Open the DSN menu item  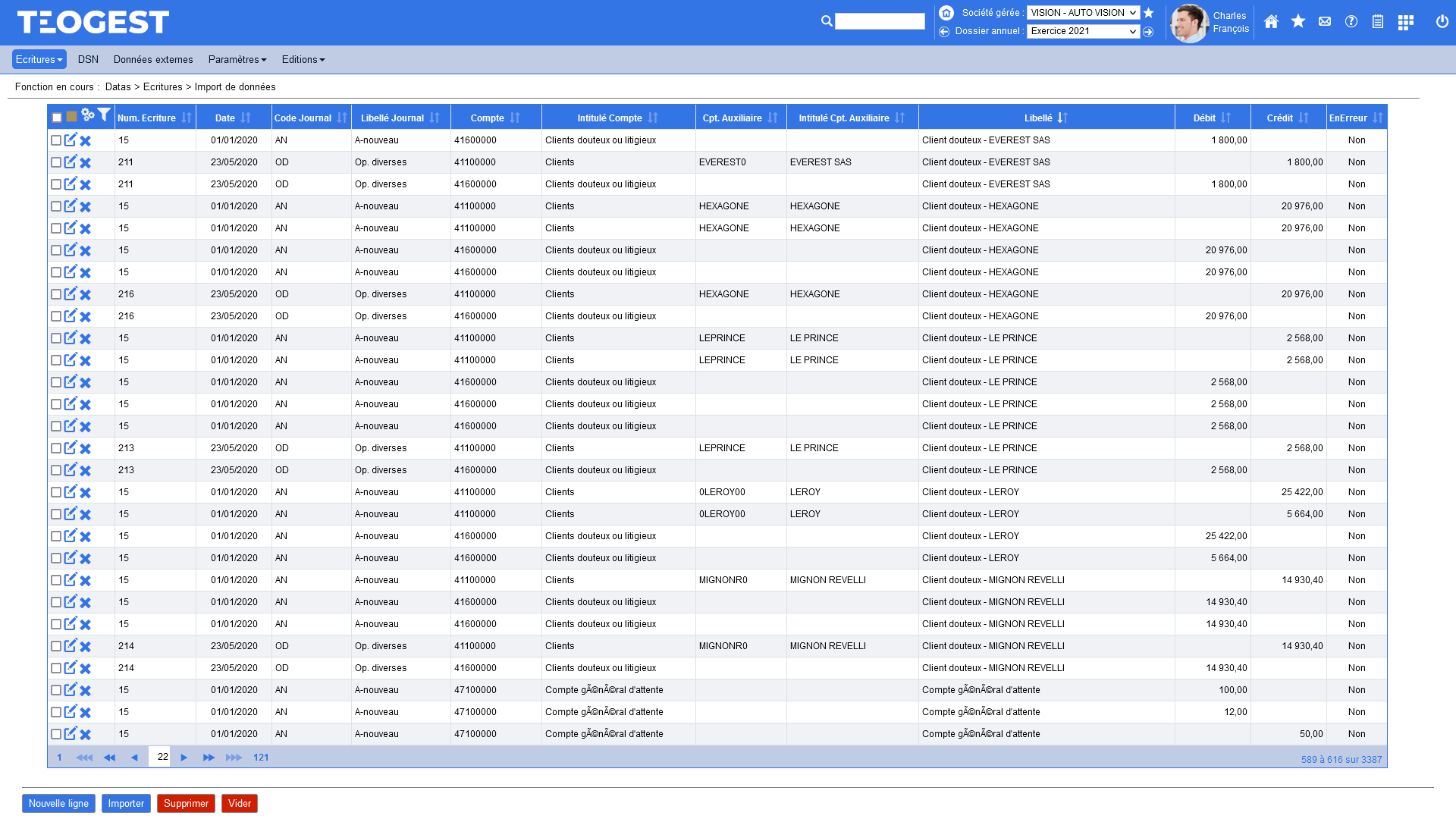click(x=88, y=59)
